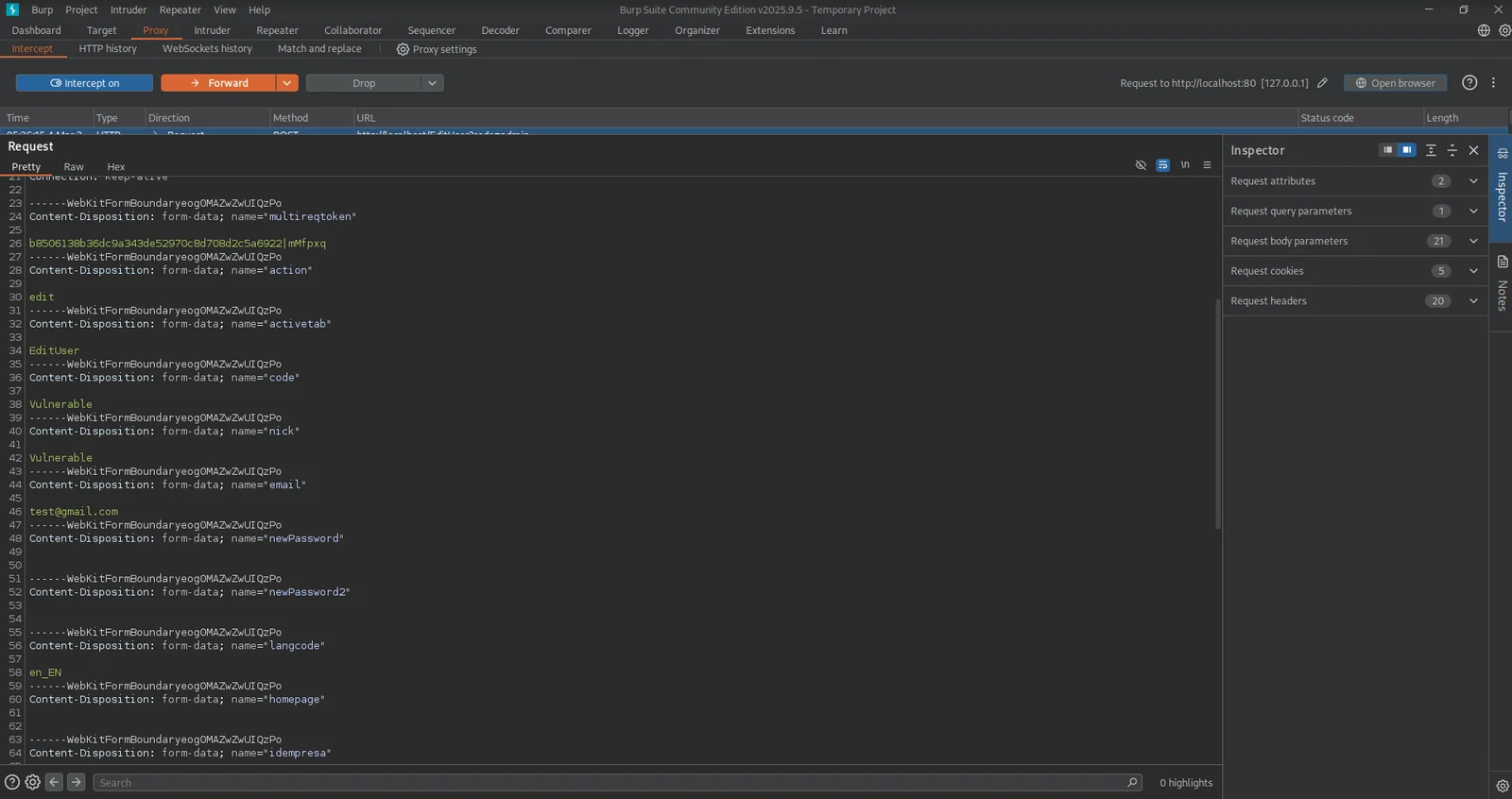Click the en_EN langcode value

[45, 672]
